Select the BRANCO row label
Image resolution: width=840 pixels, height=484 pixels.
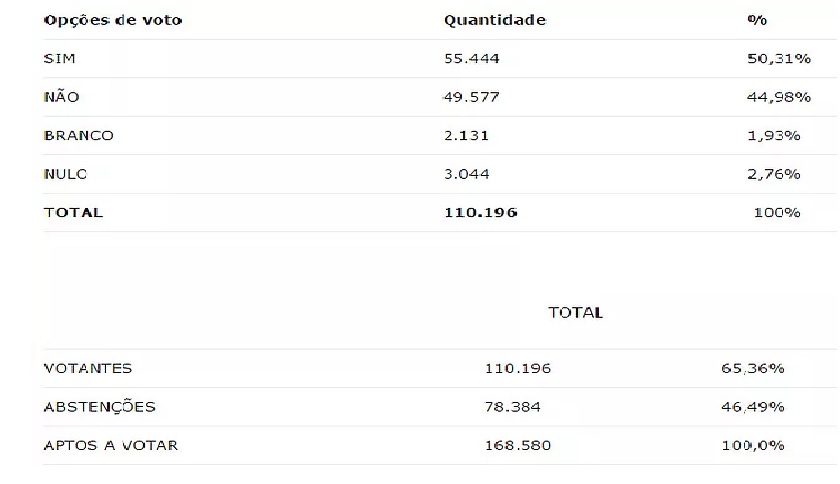(x=79, y=136)
